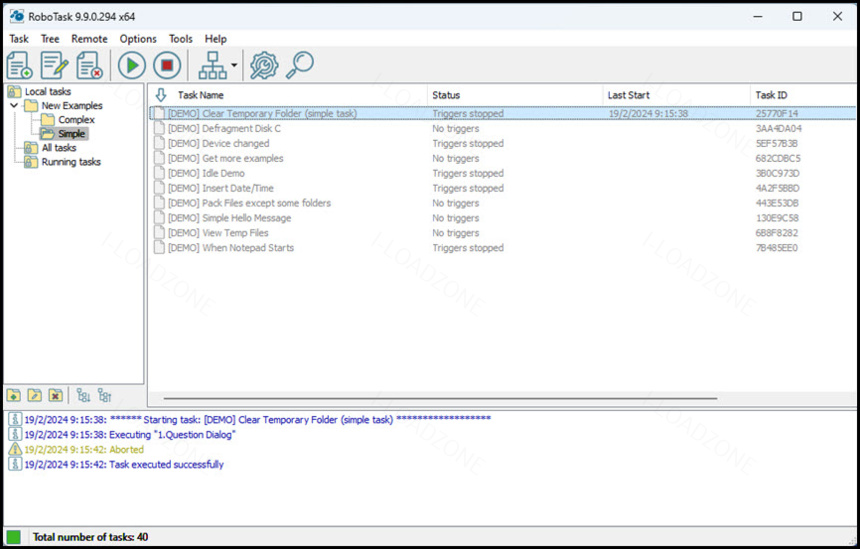Viewport: 860px width, 549px height.
Task: Click the edit folder icon below tree
Action: point(35,395)
